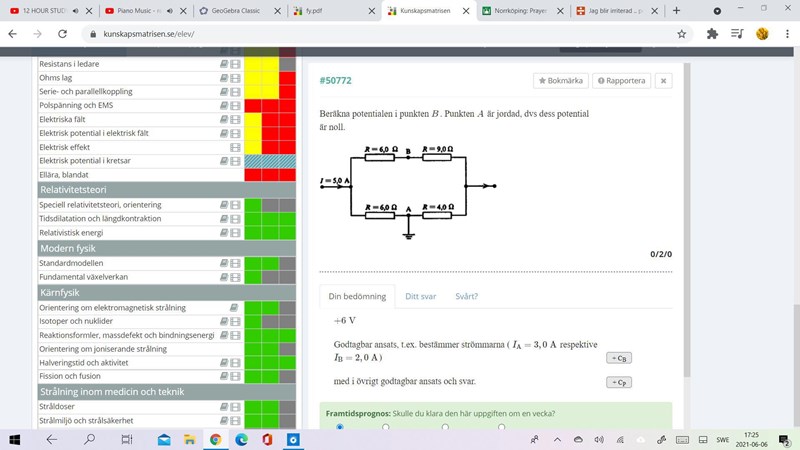Choose the second Framtidsprognos radio option
The width and height of the screenshot is (800, 450).
click(x=386, y=427)
